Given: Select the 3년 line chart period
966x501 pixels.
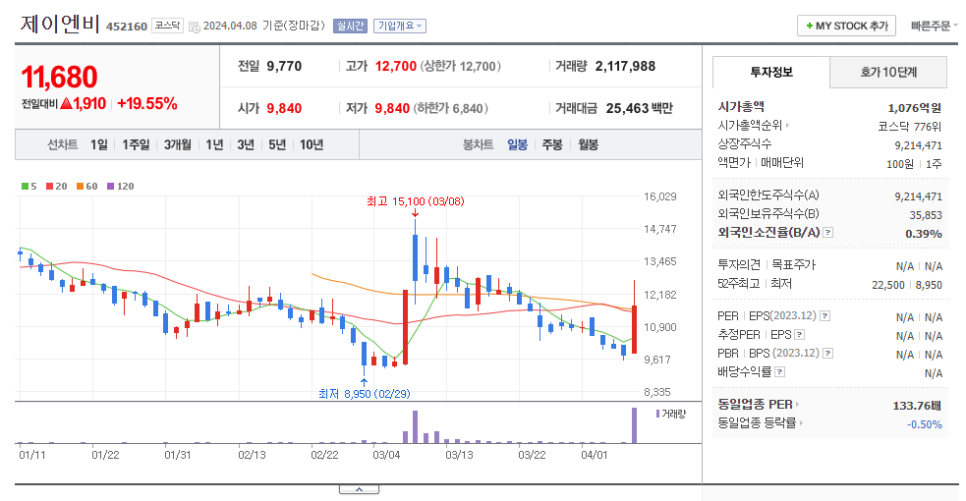Looking at the screenshot, I should 246,145.
